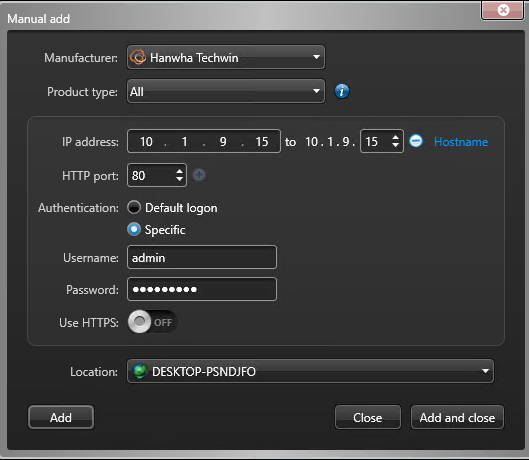Click the Close button
The image size is (529, 460).
coord(368,417)
